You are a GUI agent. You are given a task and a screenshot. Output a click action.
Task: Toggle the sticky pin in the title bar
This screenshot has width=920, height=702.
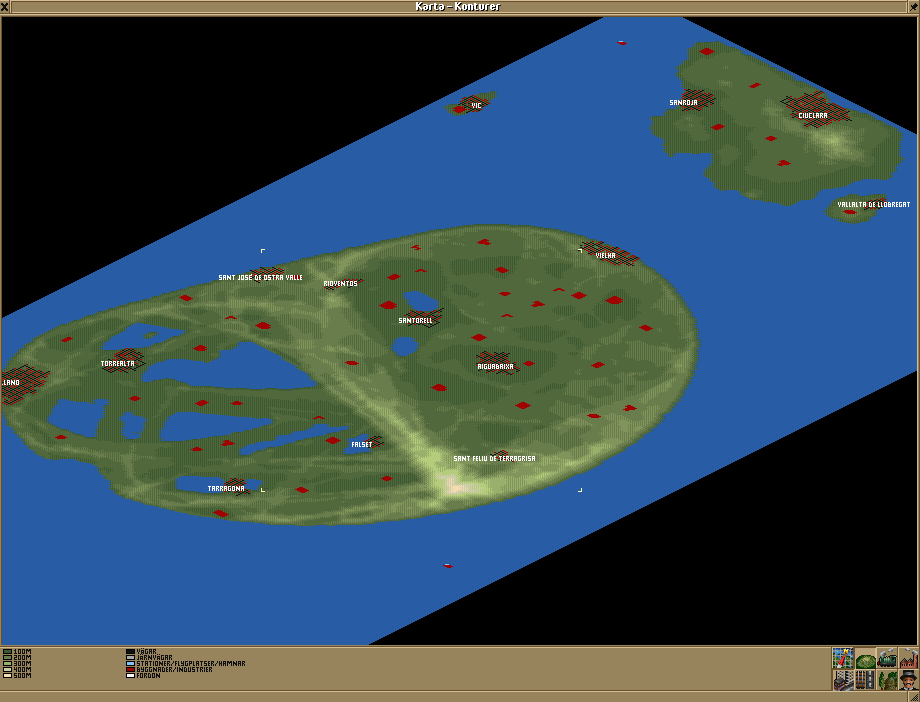(914, 6)
